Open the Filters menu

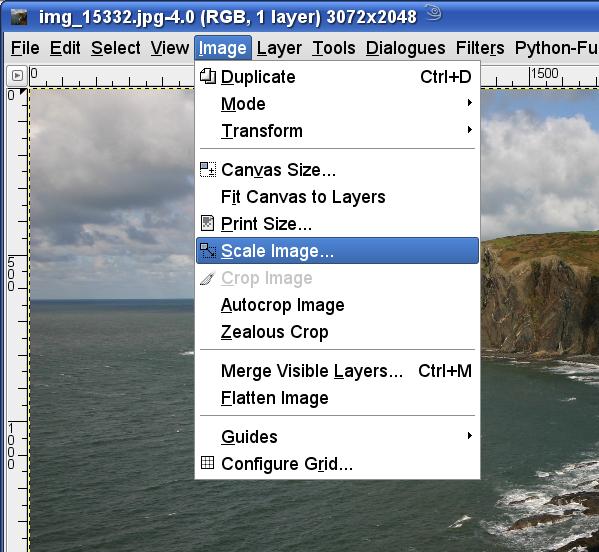pyautogui.click(x=480, y=48)
